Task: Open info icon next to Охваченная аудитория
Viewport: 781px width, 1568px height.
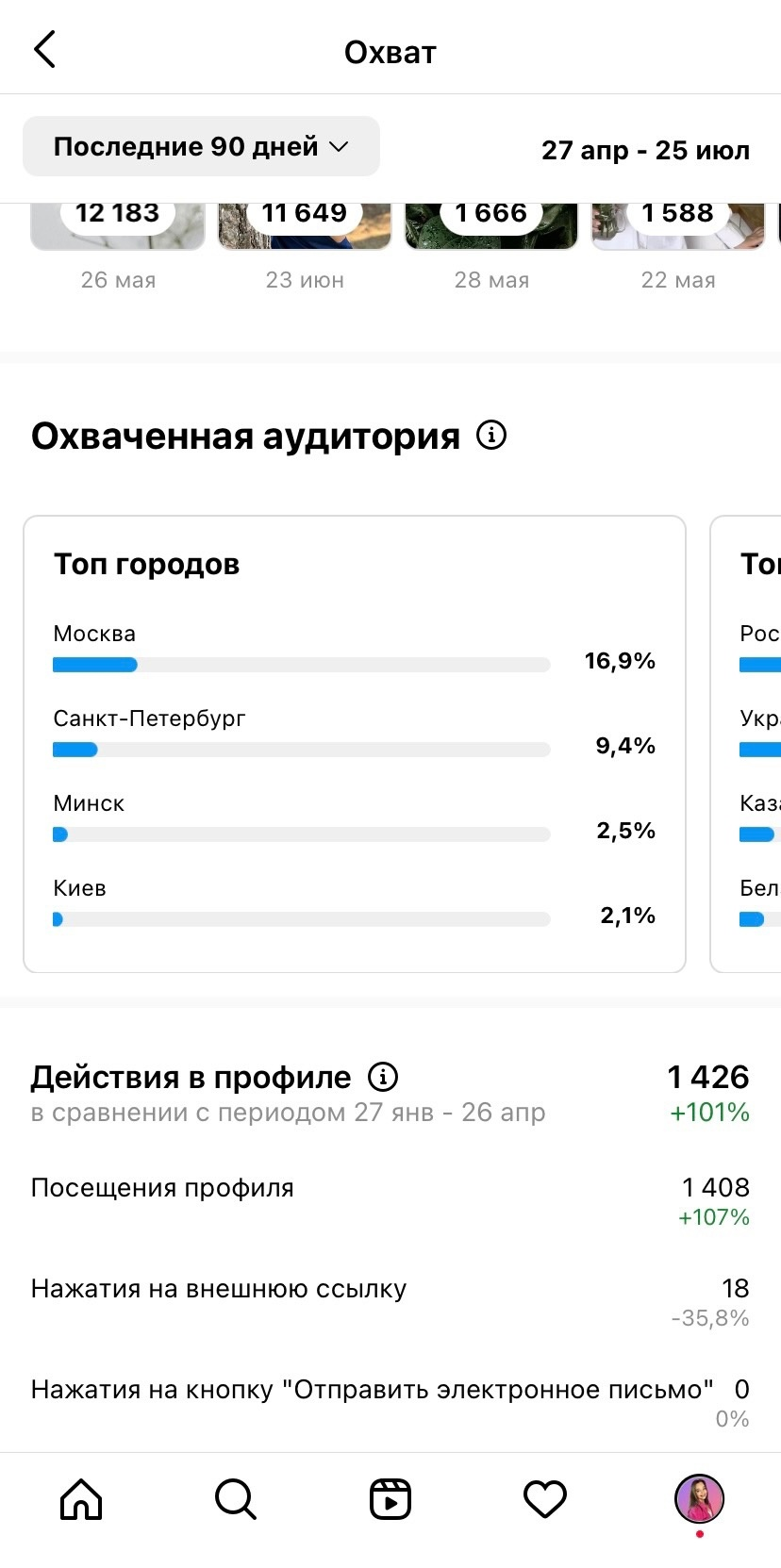Action: 491,436
